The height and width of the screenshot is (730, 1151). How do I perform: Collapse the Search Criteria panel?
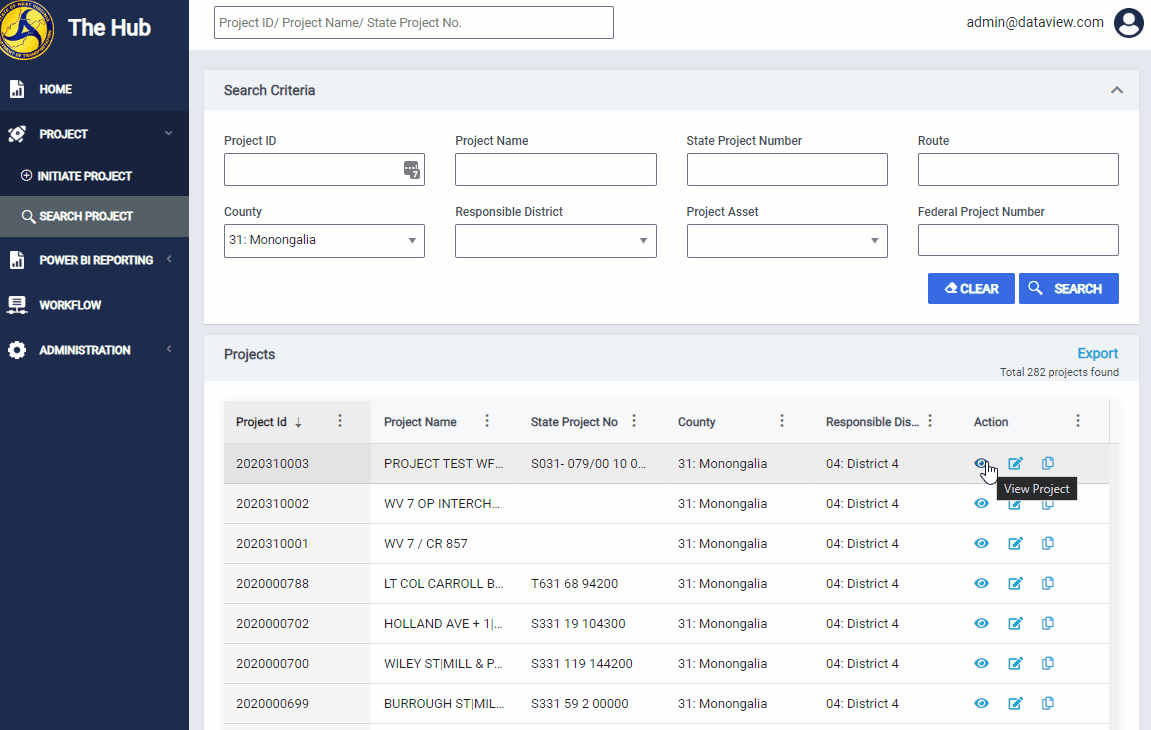click(x=1116, y=90)
